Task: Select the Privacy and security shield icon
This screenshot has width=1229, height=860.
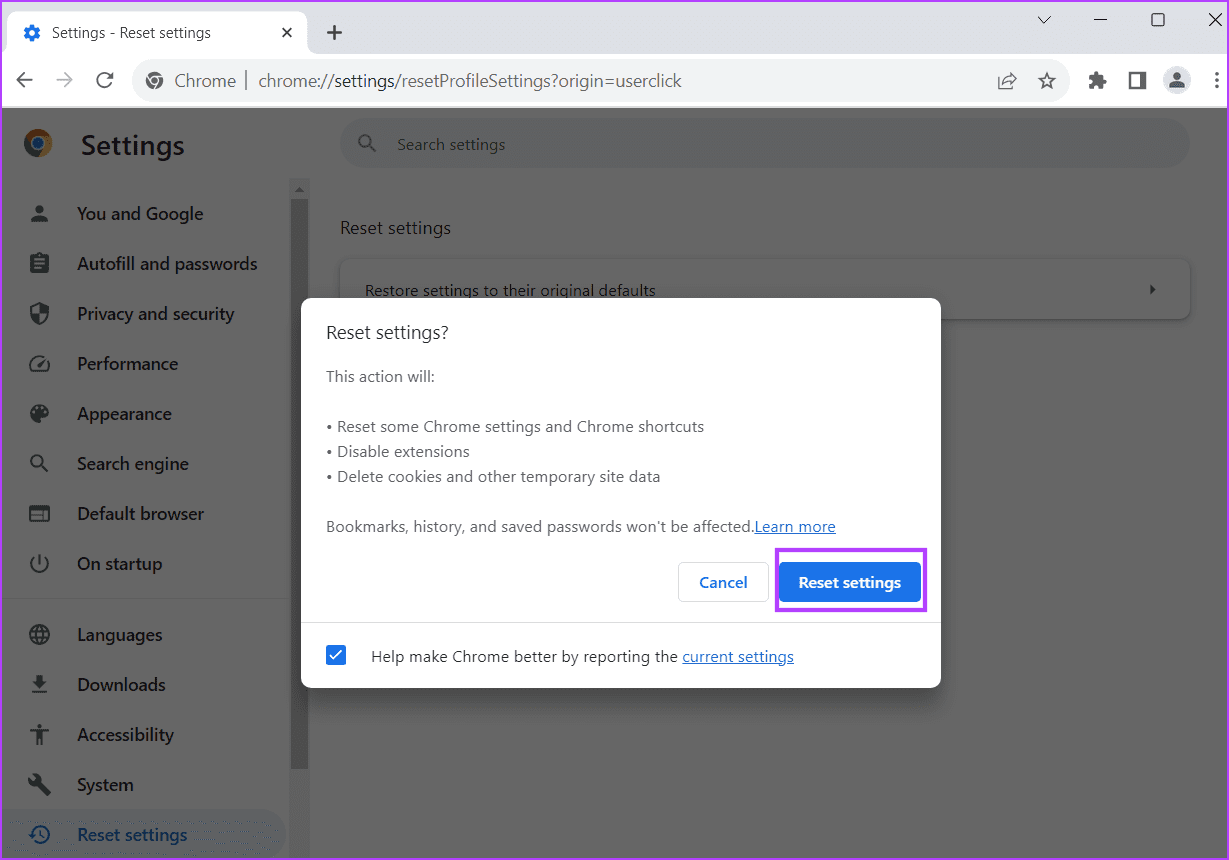Action: [39, 313]
